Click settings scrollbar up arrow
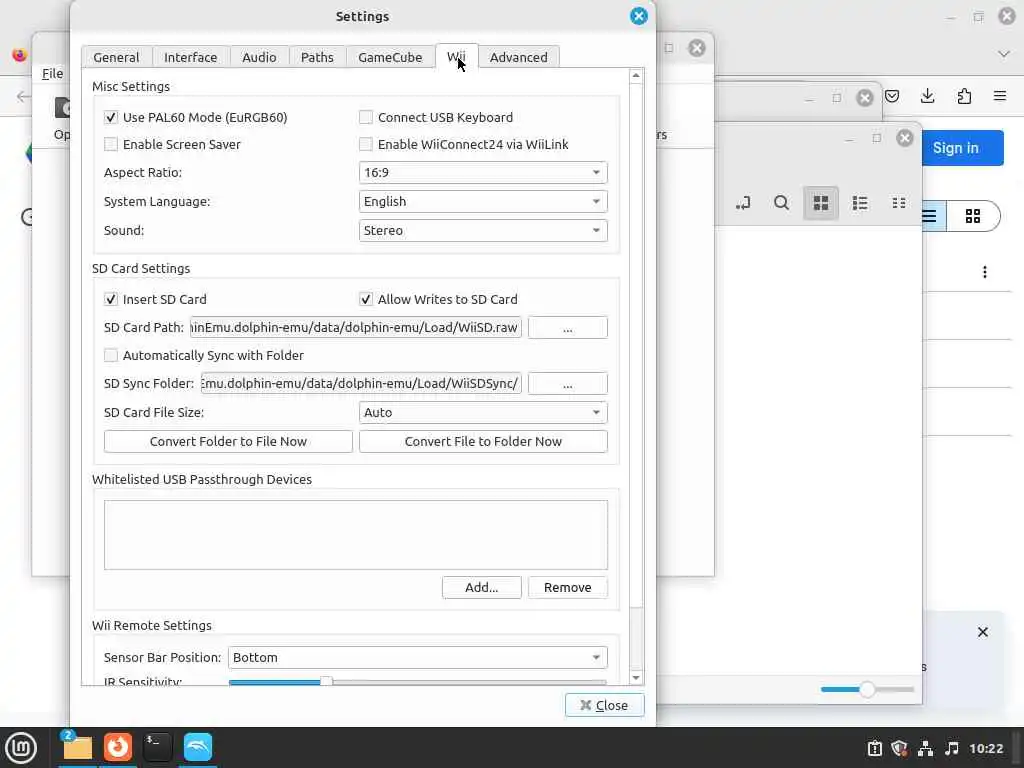The height and width of the screenshot is (768, 1024). pos(636,76)
